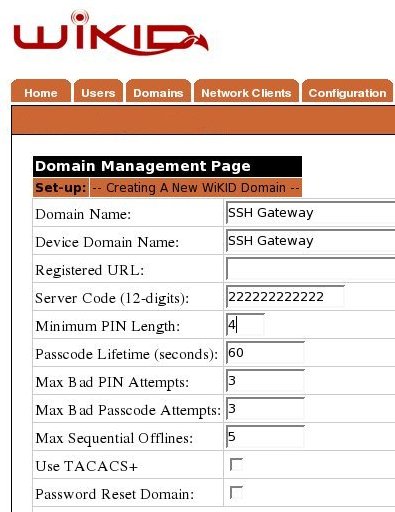Tick the Password Reset Domain checkbox
This screenshot has height=512, width=395.
[236, 492]
